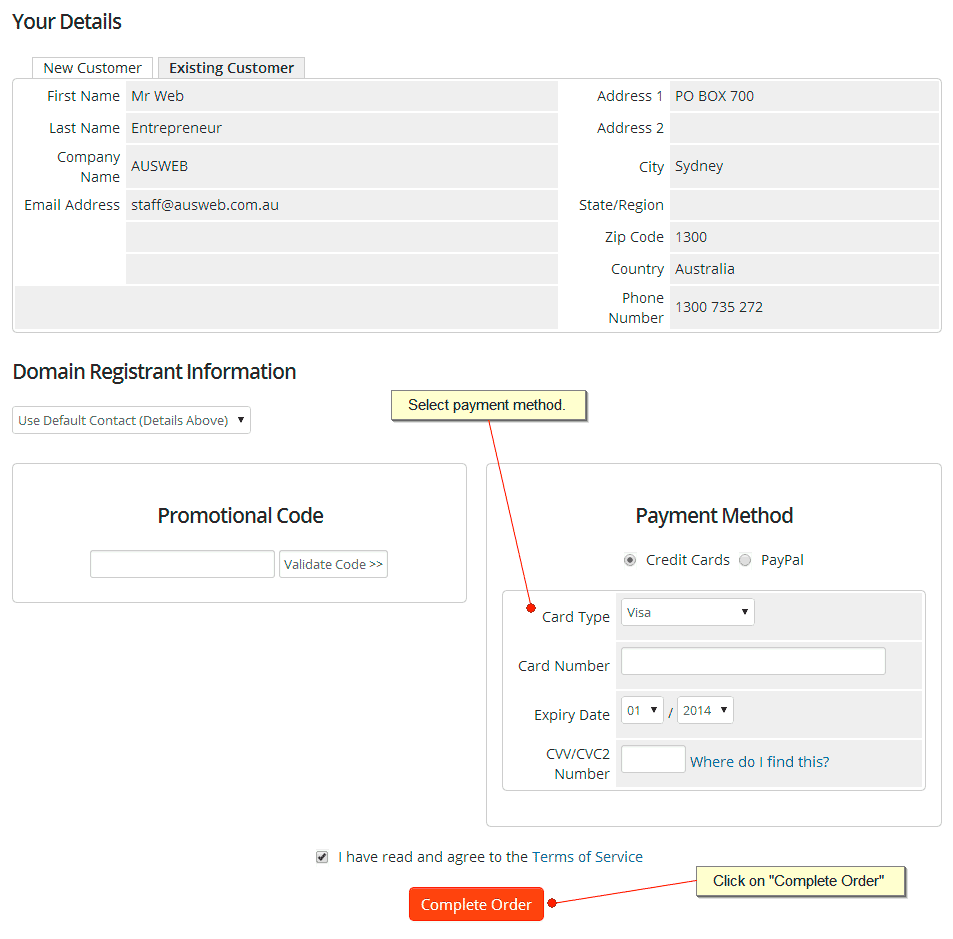This screenshot has height=939, width=953.
Task: Open the Where do I find this? link
Action: [759, 762]
